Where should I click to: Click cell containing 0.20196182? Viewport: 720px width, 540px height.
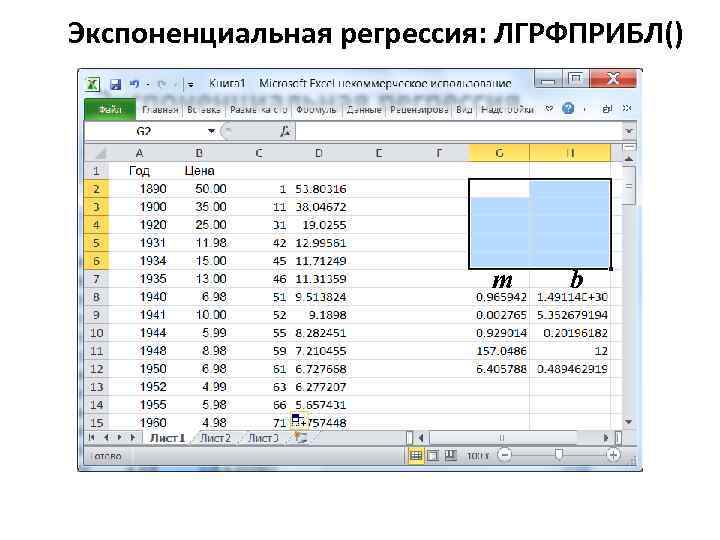pyautogui.click(x=570, y=333)
